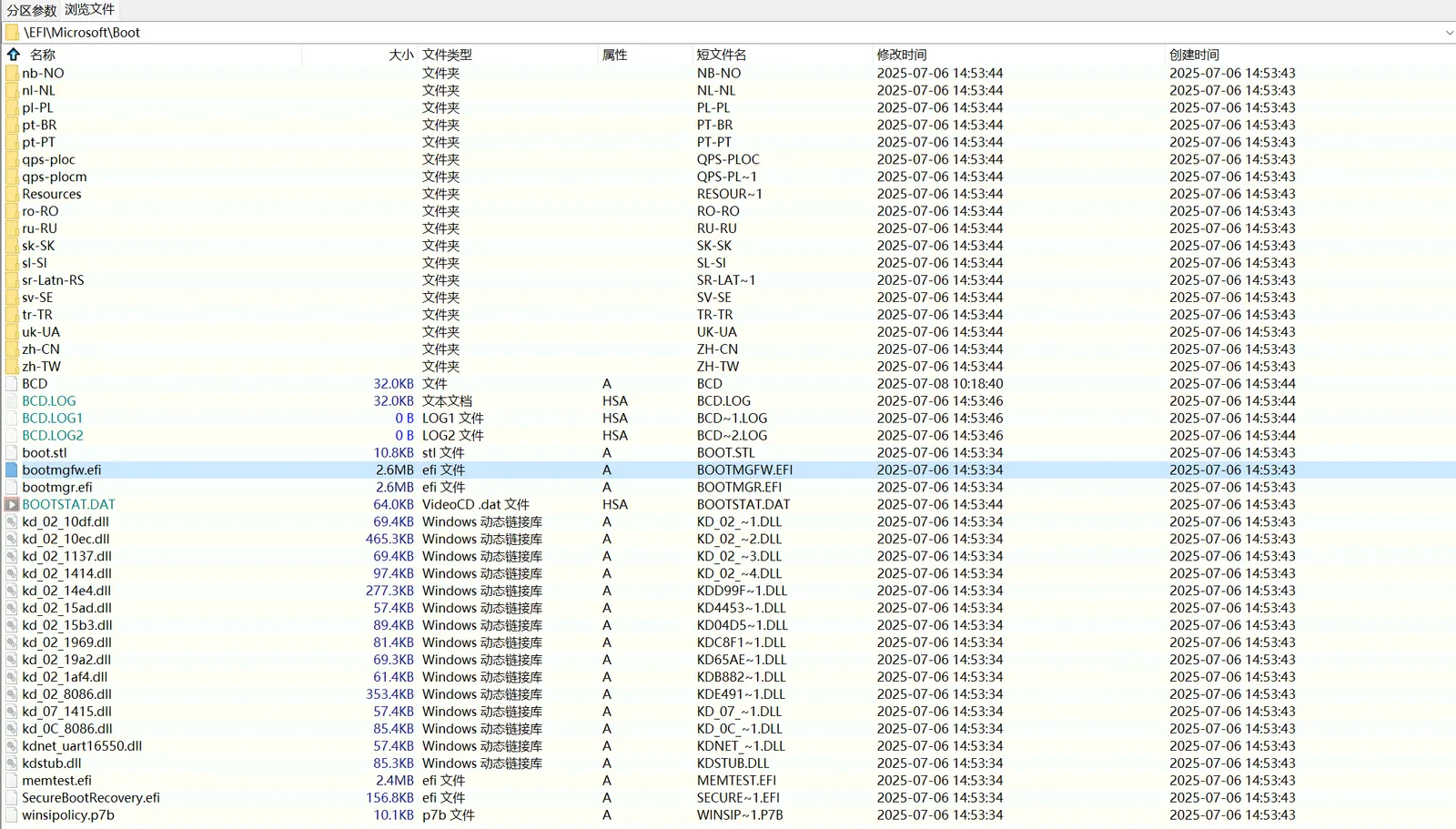Screen dimensions: 1456x829
Task: Click the up-arrow parent folder icon
Action: tap(14, 55)
